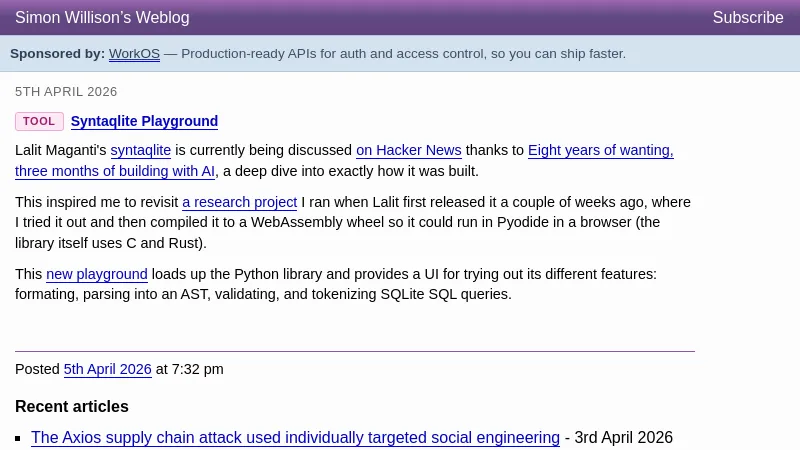This screenshot has height=450, width=800.
Task: Open the Axios supply chain attack article
Action: pyautogui.click(x=295, y=437)
